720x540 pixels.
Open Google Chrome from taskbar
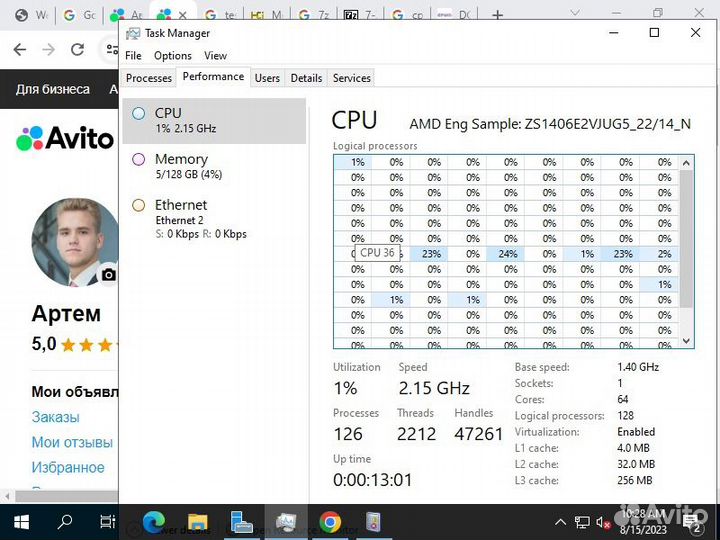pyautogui.click(x=330, y=522)
